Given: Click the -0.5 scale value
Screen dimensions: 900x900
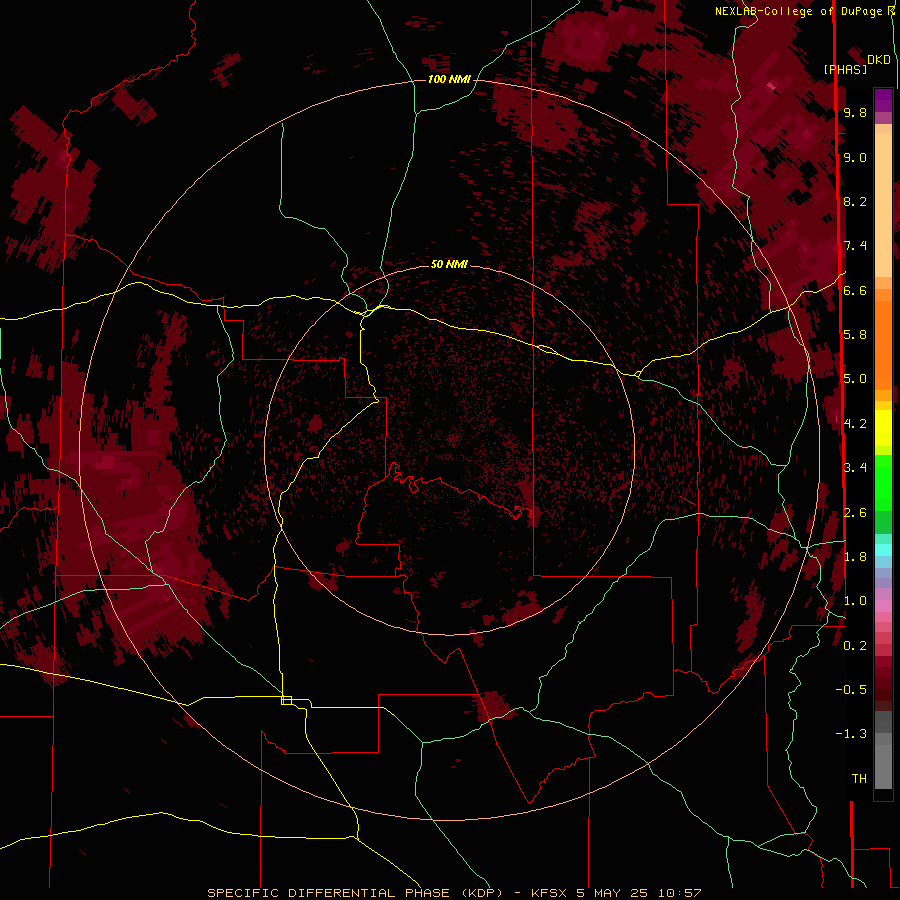Looking at the screenshot, I should [851, 690].
